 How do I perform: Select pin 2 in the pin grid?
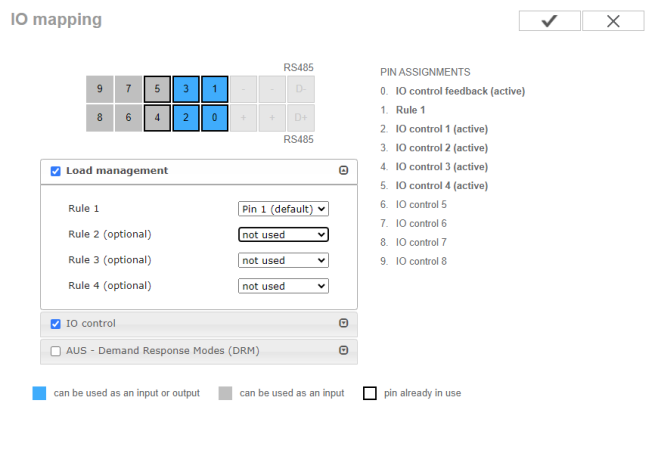(x=186, y=118)
